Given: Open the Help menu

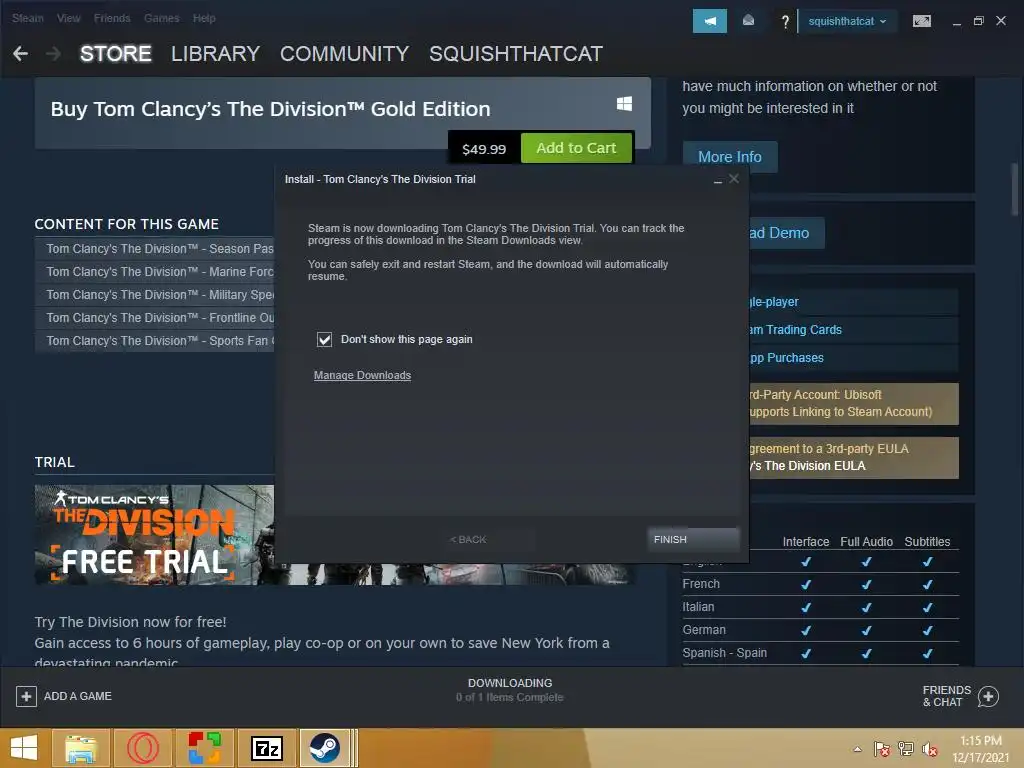Looking at the screenshot, I should click(x=204, y=18).
